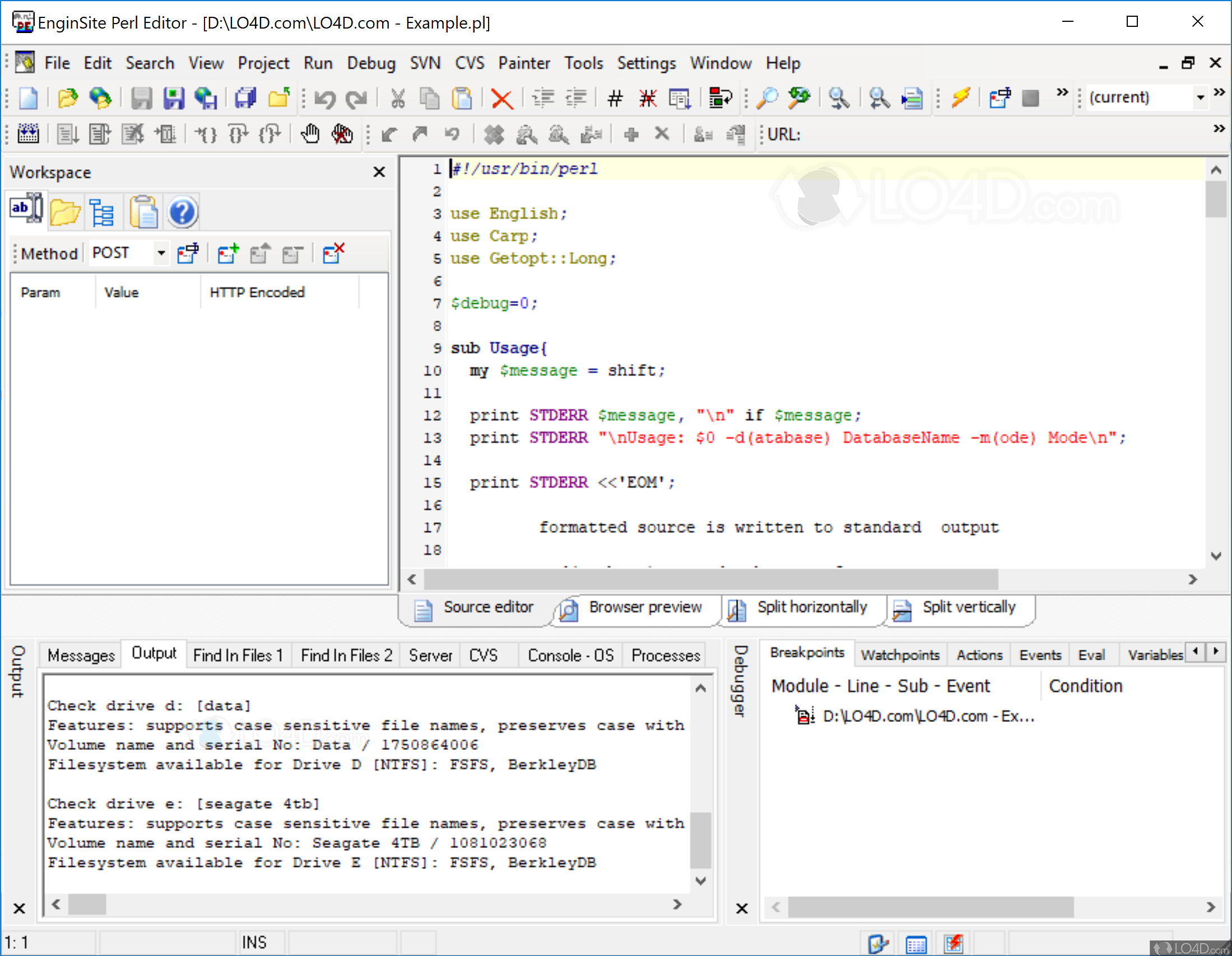Open the (current) interpreter dropdown

(1201, 97)
